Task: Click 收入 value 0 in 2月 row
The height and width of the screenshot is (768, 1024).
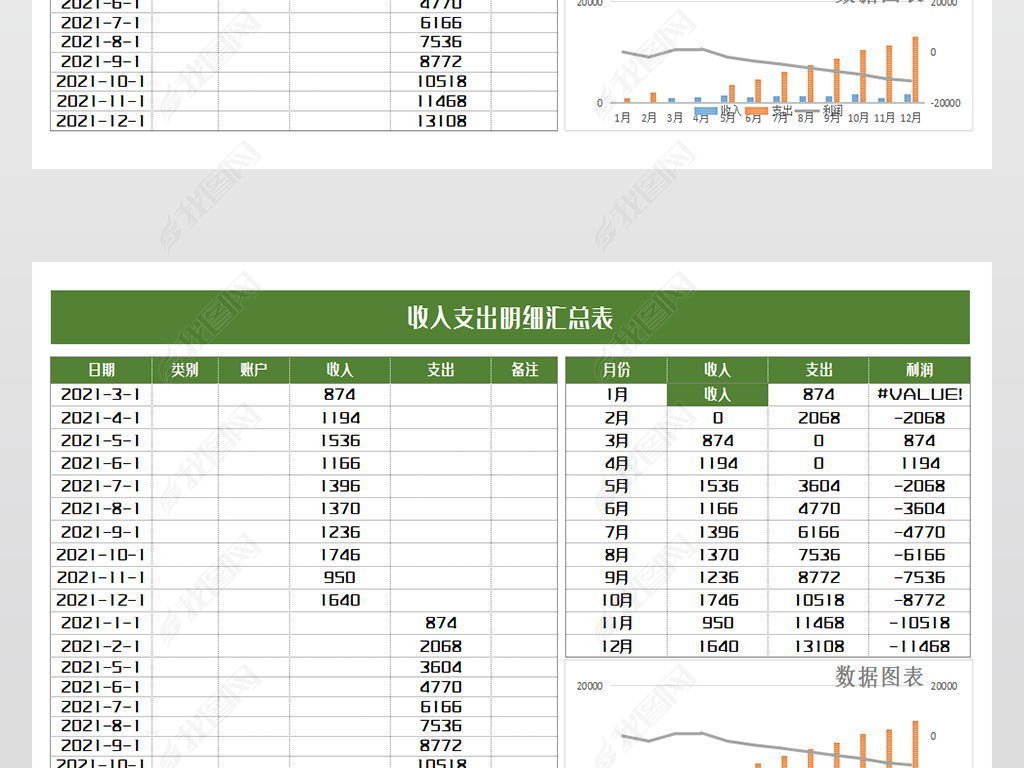Action: point(718,418)
